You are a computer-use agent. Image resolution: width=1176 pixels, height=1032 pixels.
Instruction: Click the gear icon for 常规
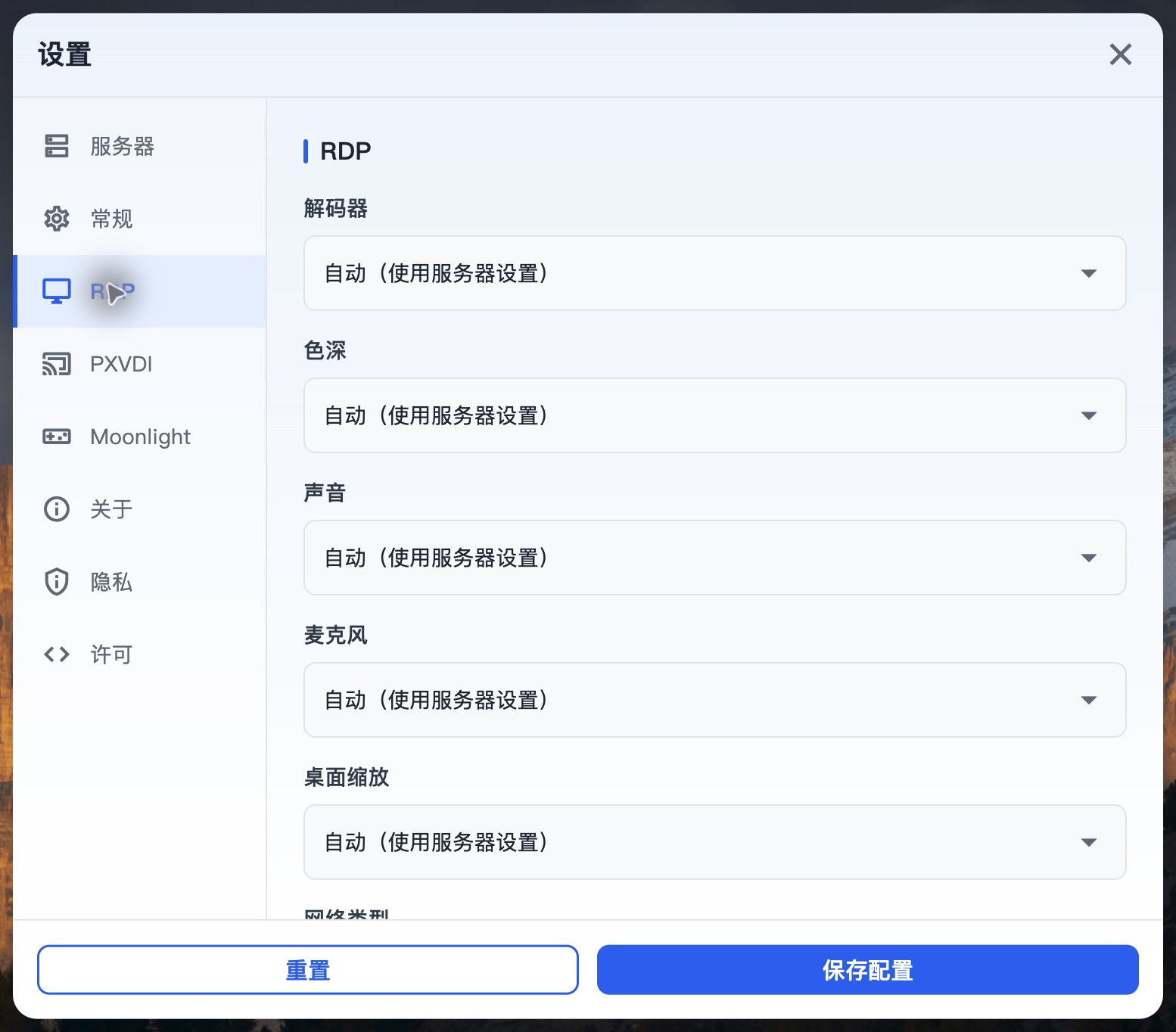click(57, 219)
